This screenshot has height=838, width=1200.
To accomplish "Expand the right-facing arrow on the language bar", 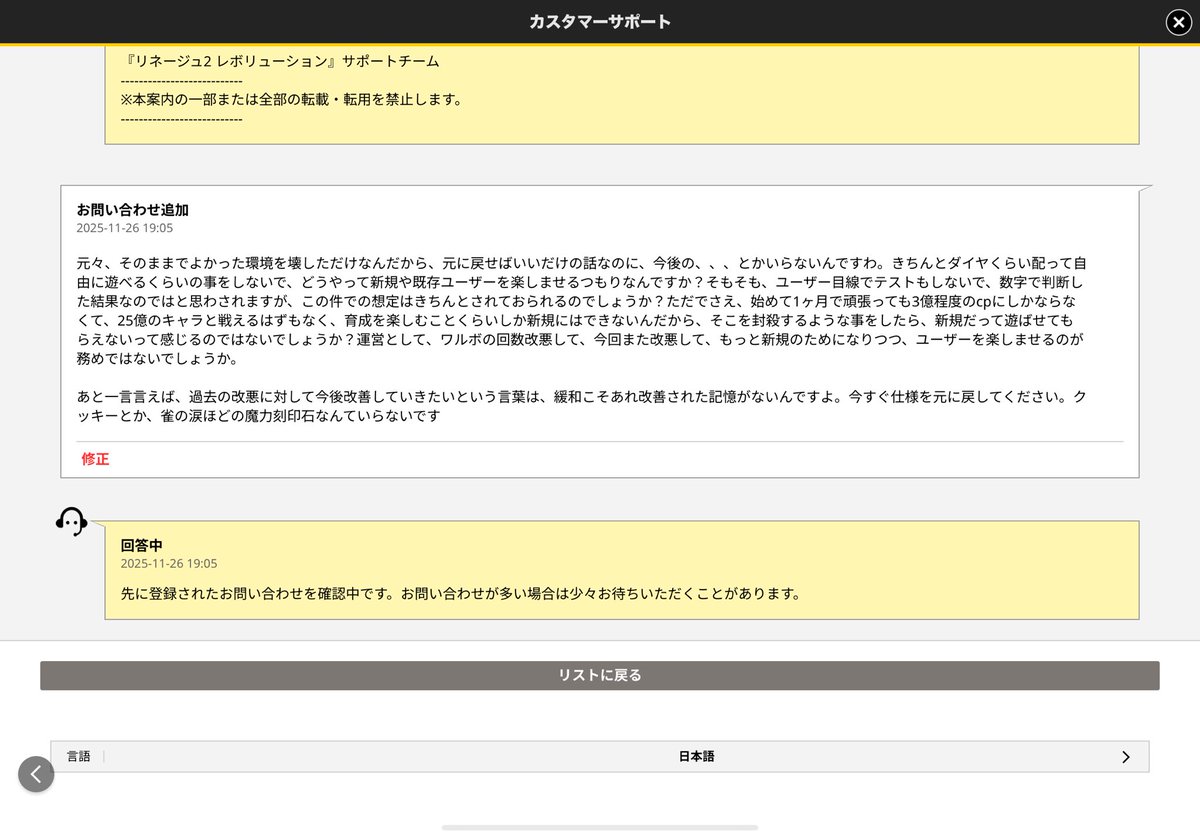I will click(x=1128, y=756).
